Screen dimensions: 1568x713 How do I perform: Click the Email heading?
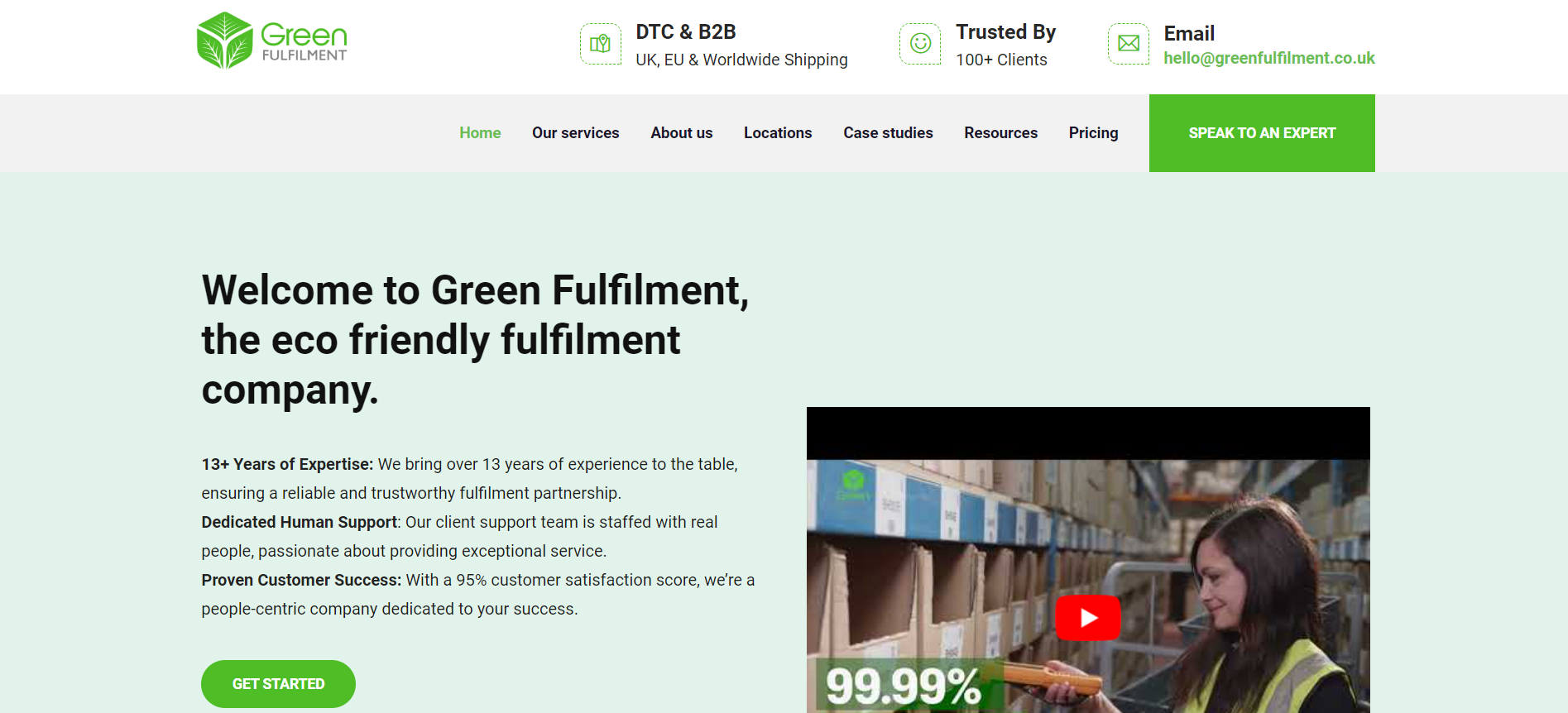[1189, 33]
